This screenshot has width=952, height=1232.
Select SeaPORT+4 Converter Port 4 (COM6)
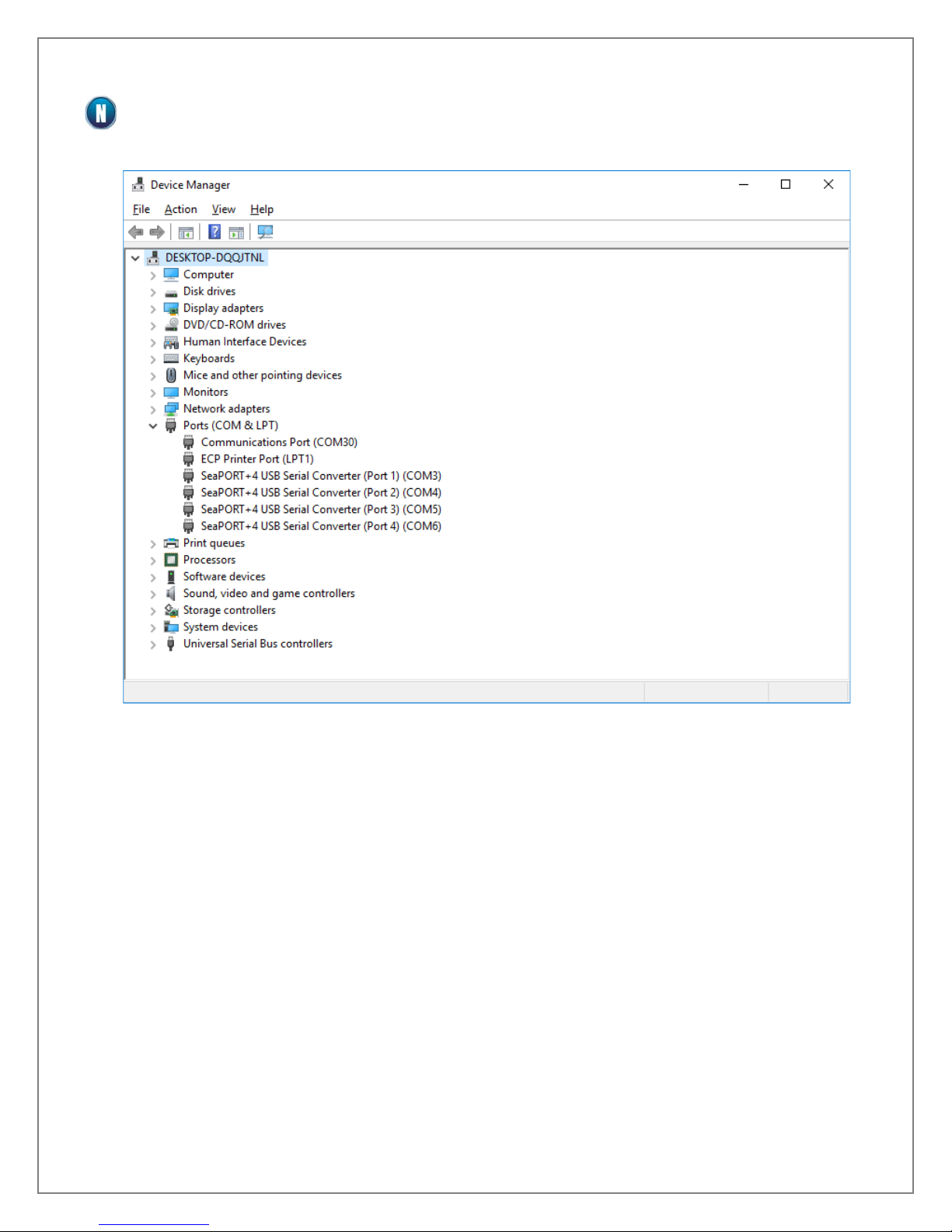321,526
